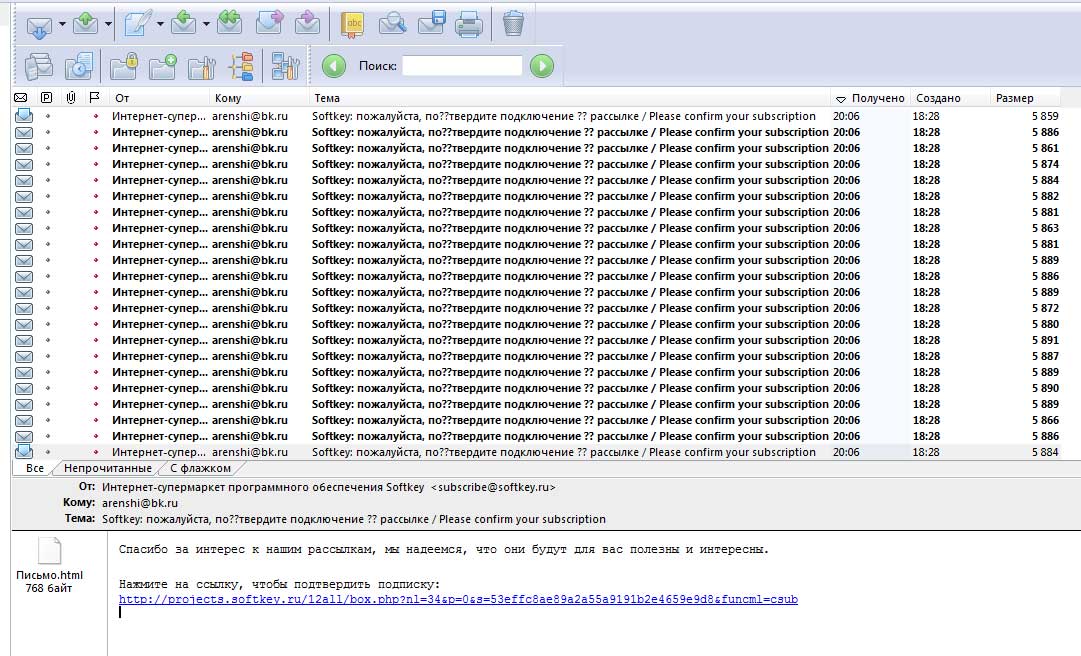Open the address book

point(353,24)
